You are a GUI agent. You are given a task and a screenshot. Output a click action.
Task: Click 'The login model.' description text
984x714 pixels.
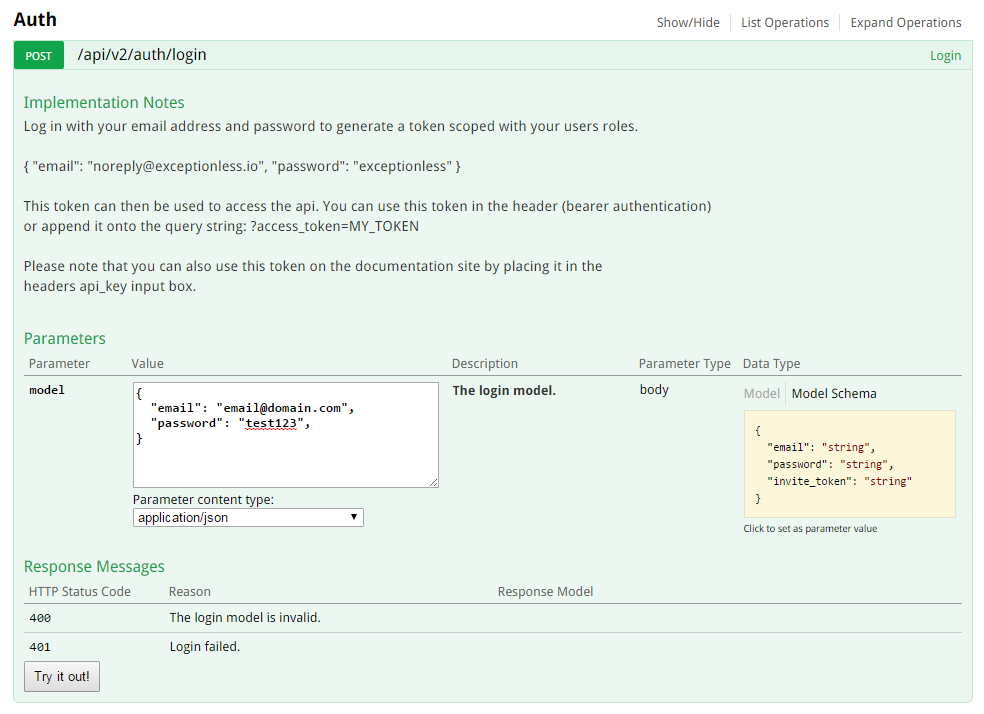click(504, 390)
